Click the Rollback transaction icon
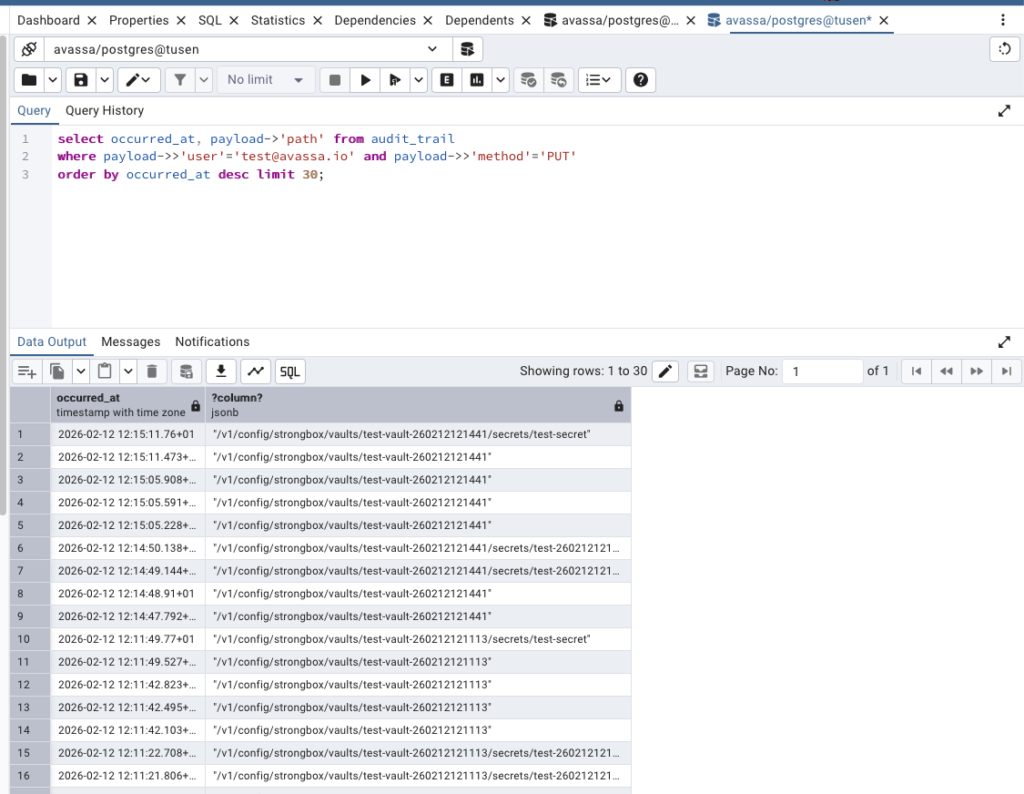 tap(558, 80)
